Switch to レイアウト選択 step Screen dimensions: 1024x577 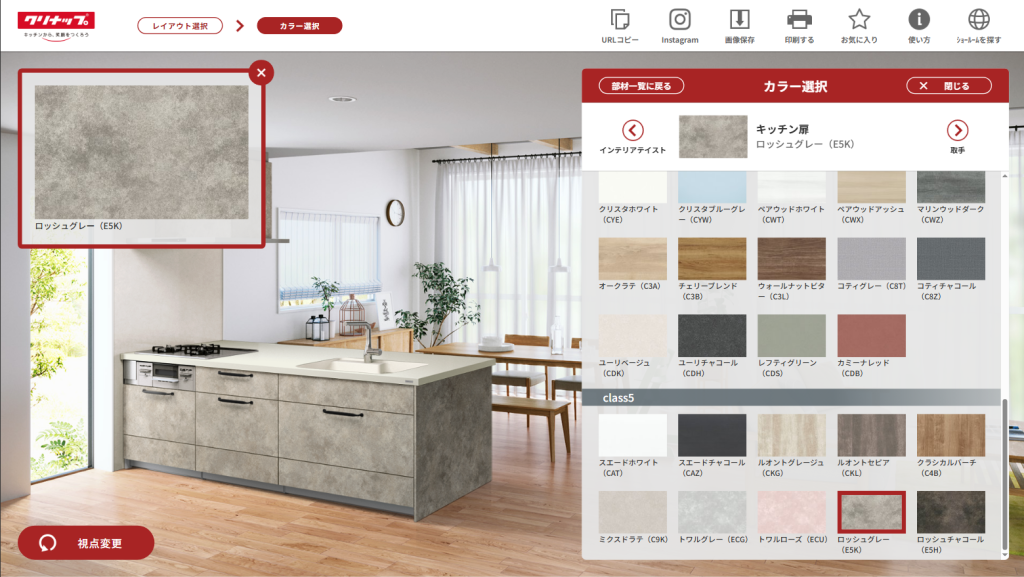[x=180, y=26]
